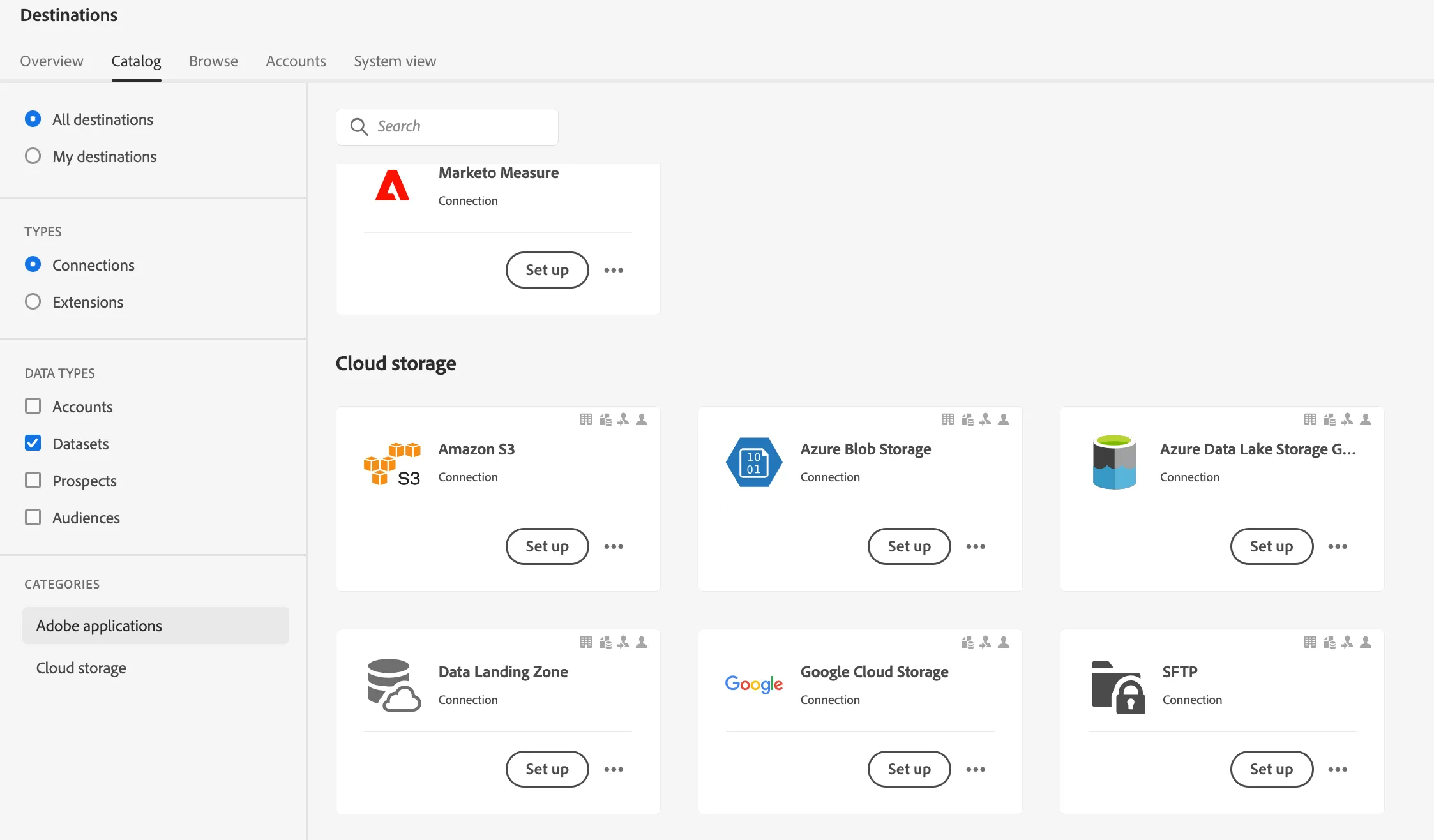The height and width of the screenshot is (840, 1434).
Task: Select the Connections type radio button
Action: click(x=33, y=265)
